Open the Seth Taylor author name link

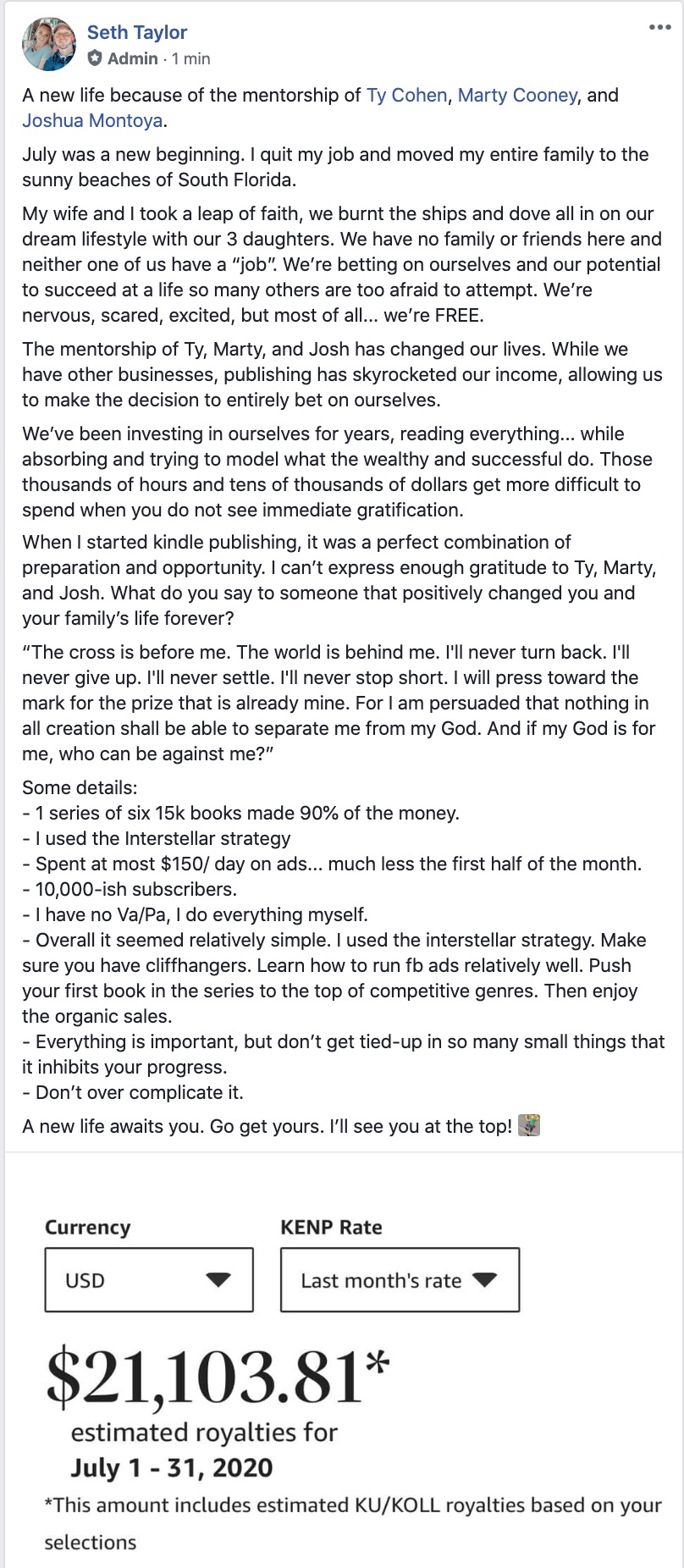pyautogui.click(x=137, y=32)
